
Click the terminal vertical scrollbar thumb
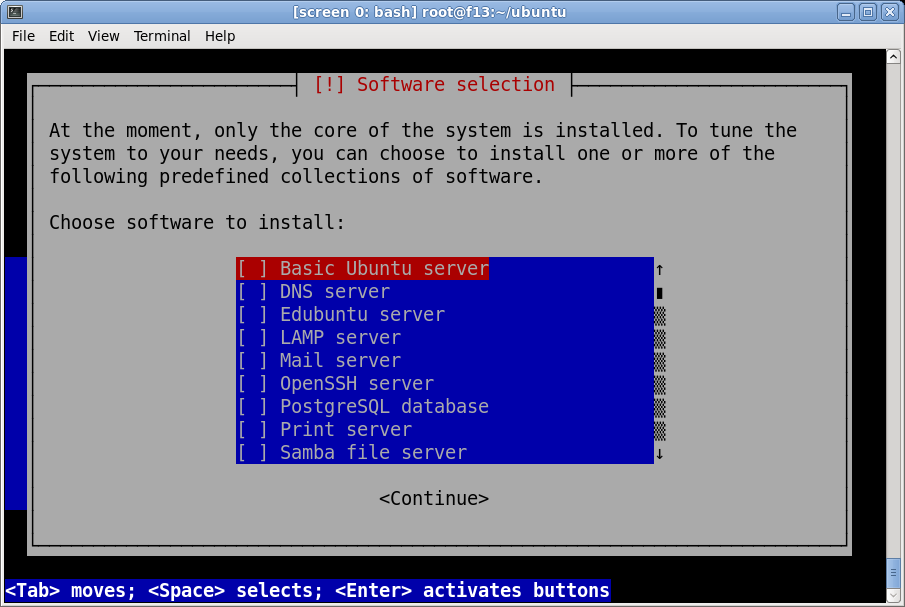click(x=893, y=573)
